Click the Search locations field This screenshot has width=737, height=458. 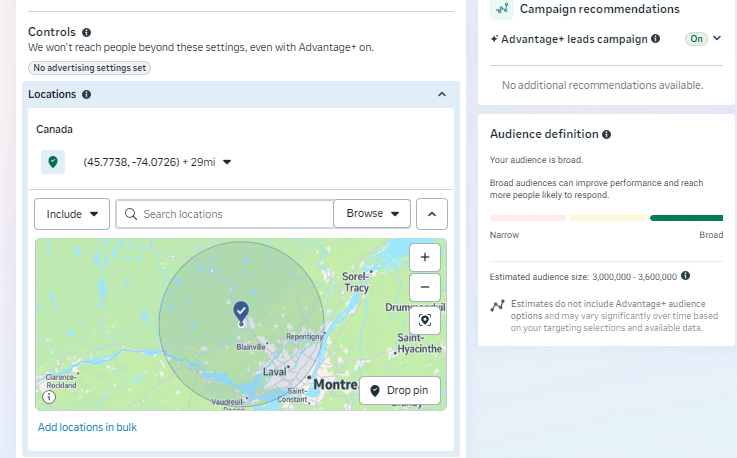225,214
